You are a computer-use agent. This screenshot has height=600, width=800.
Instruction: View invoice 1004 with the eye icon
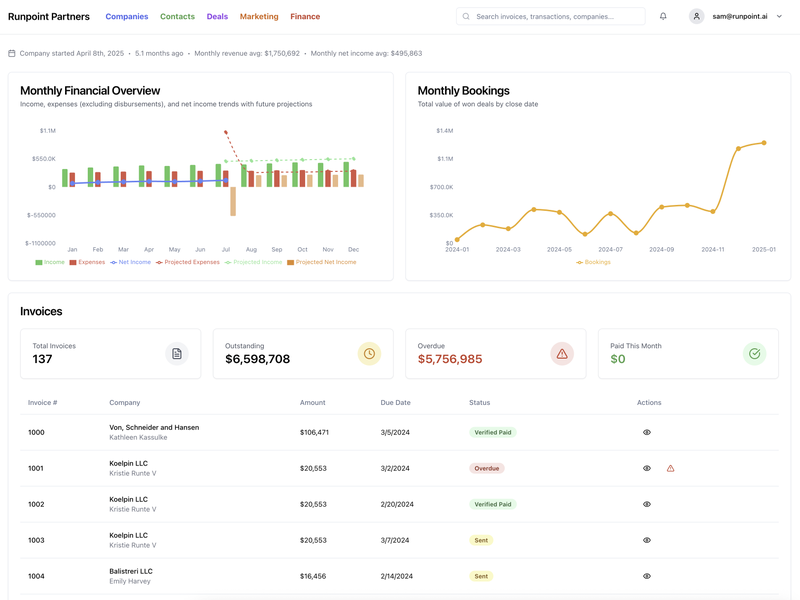(x=646, y=576)
